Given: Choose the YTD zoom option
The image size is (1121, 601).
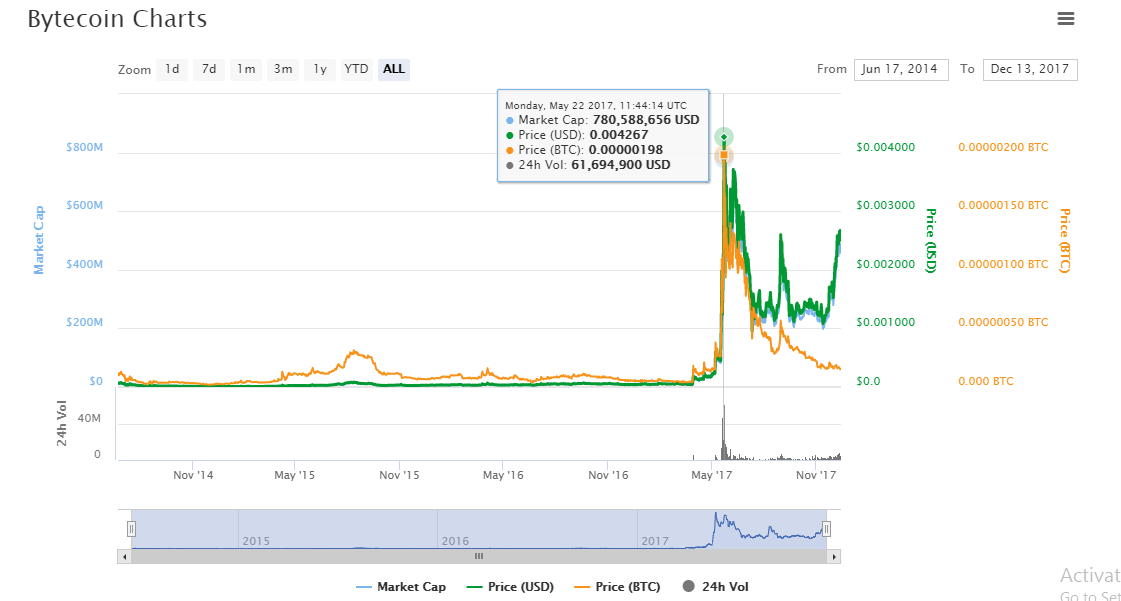Looking at the screenshot, I should coord(356,69).
